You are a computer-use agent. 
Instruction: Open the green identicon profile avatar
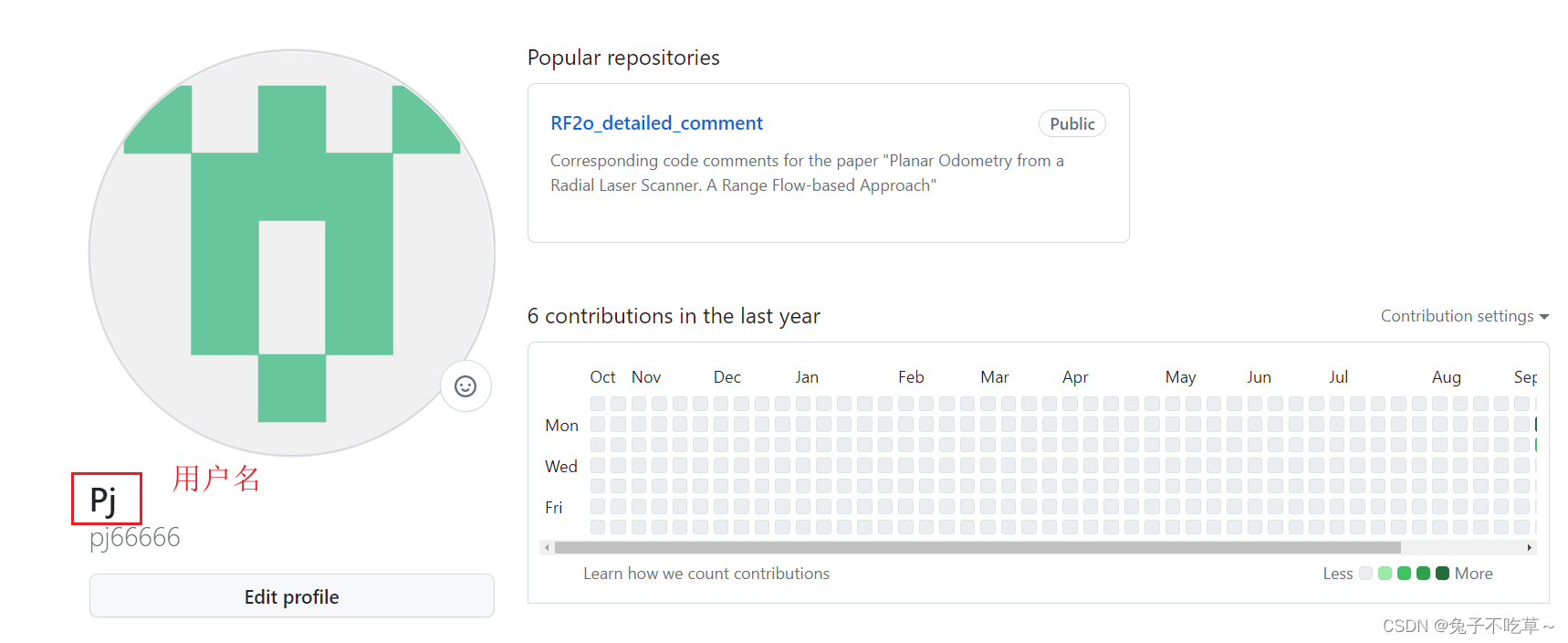pos(292,253)
